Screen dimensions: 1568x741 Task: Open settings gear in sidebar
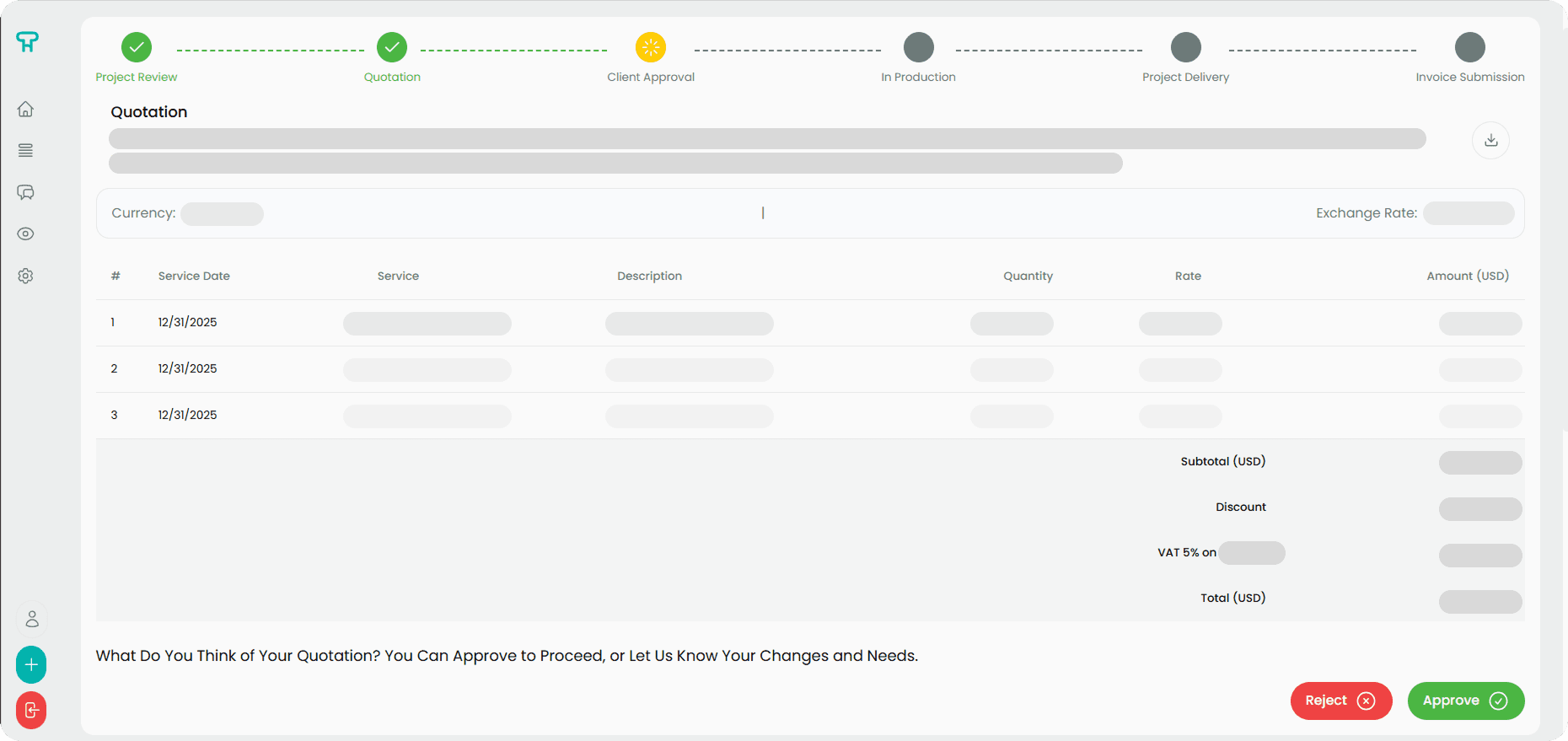click(x=25, y=276)
